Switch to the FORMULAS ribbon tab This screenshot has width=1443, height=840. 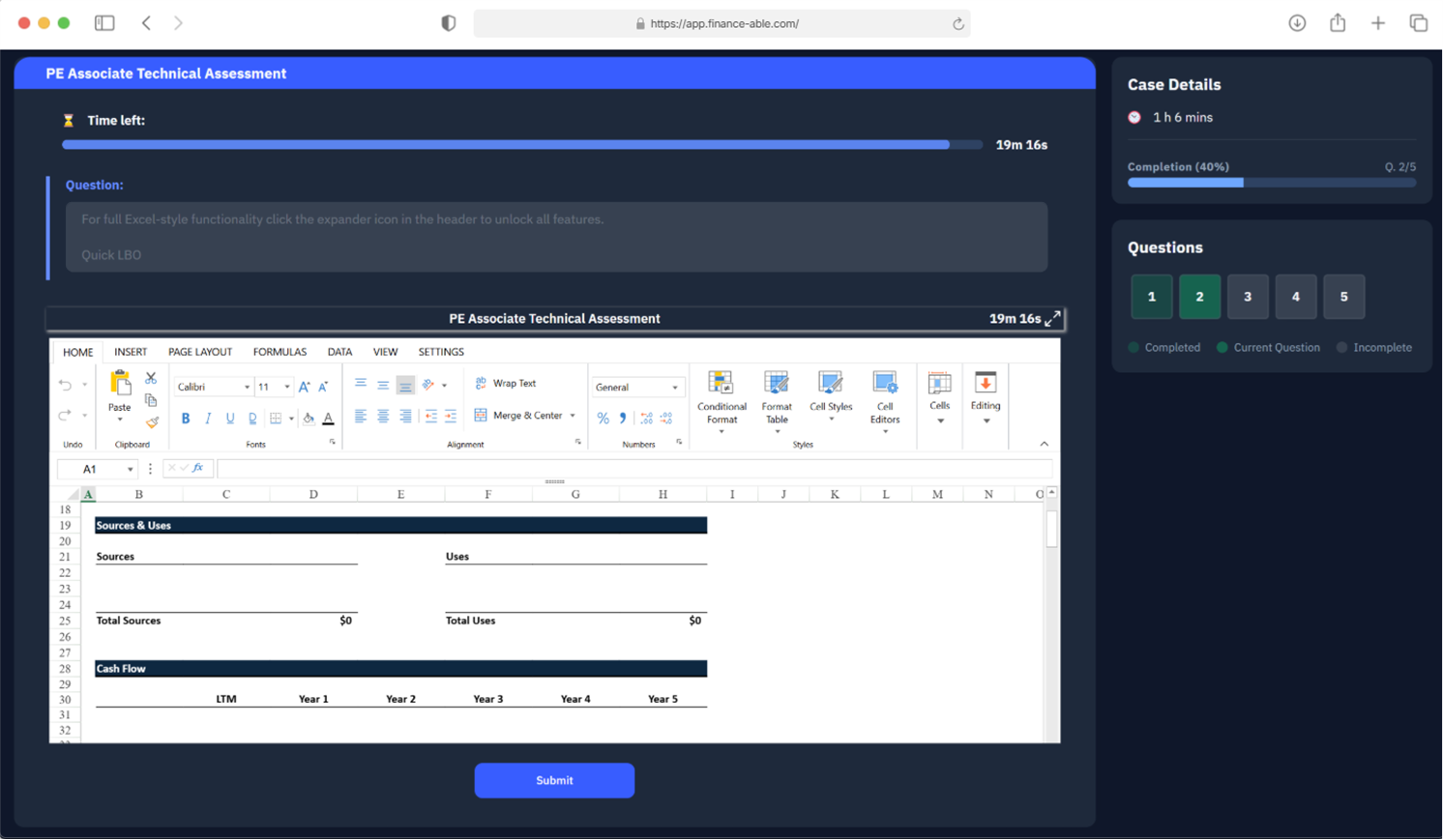(280, 352)
